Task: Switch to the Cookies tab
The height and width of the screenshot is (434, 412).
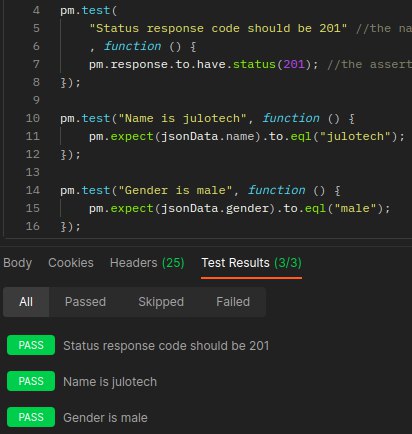Action: click(71, 263)
